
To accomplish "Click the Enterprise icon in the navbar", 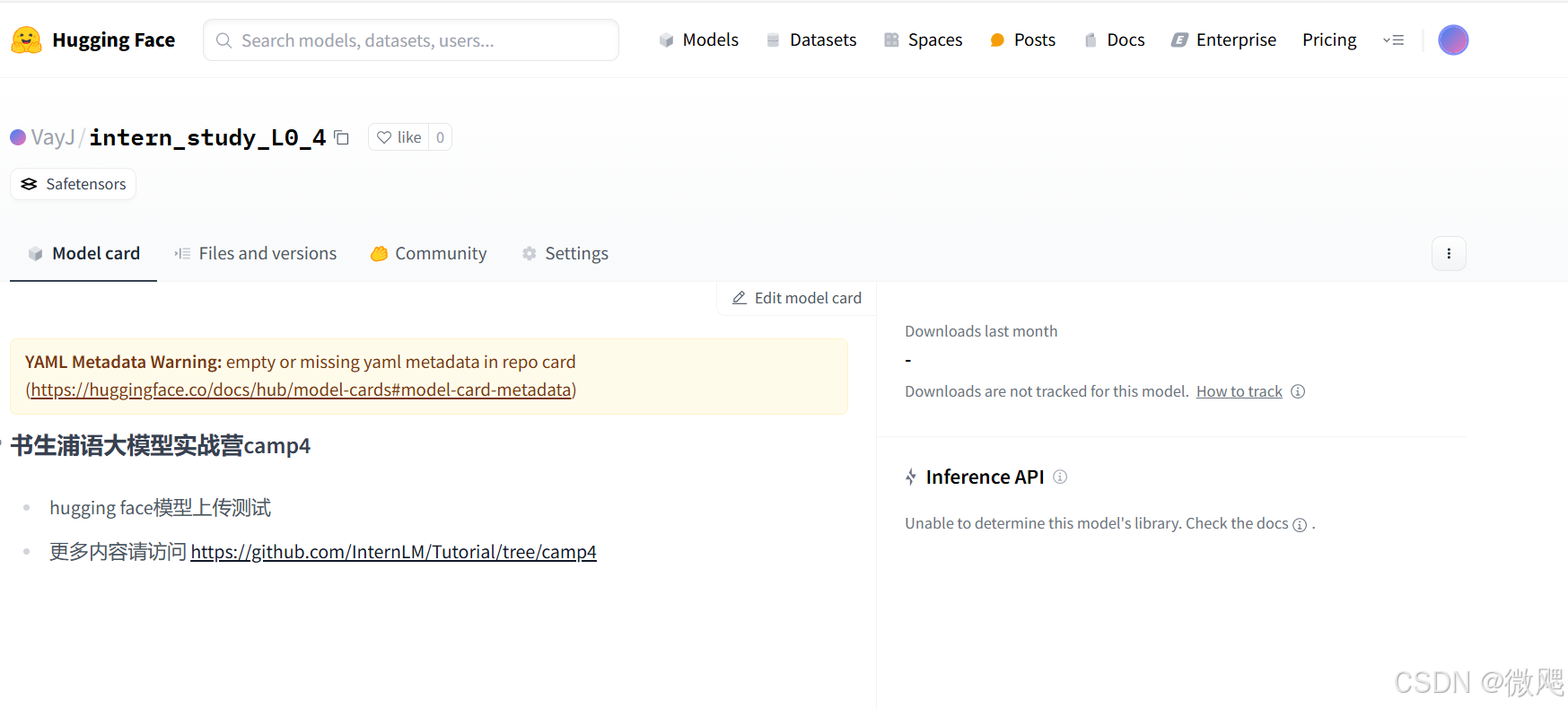I will [x=1179, y=40].
